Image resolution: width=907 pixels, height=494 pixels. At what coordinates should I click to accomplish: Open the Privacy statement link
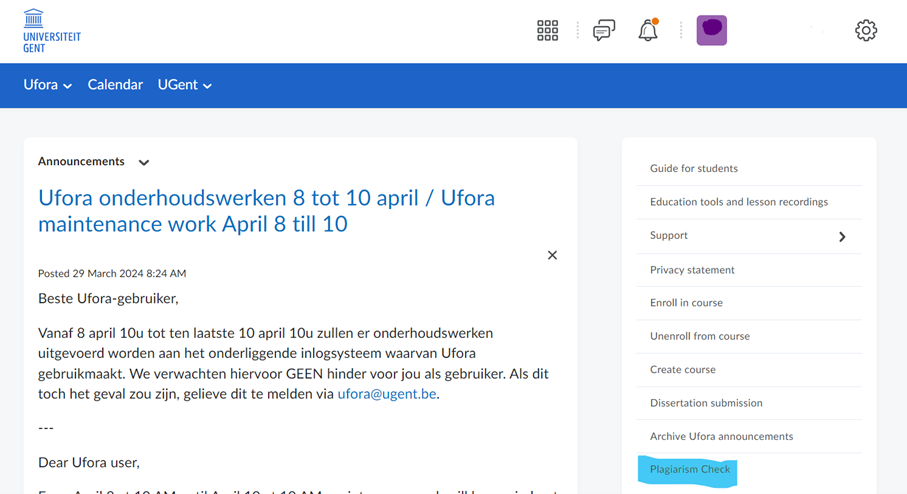pos(692,270)
